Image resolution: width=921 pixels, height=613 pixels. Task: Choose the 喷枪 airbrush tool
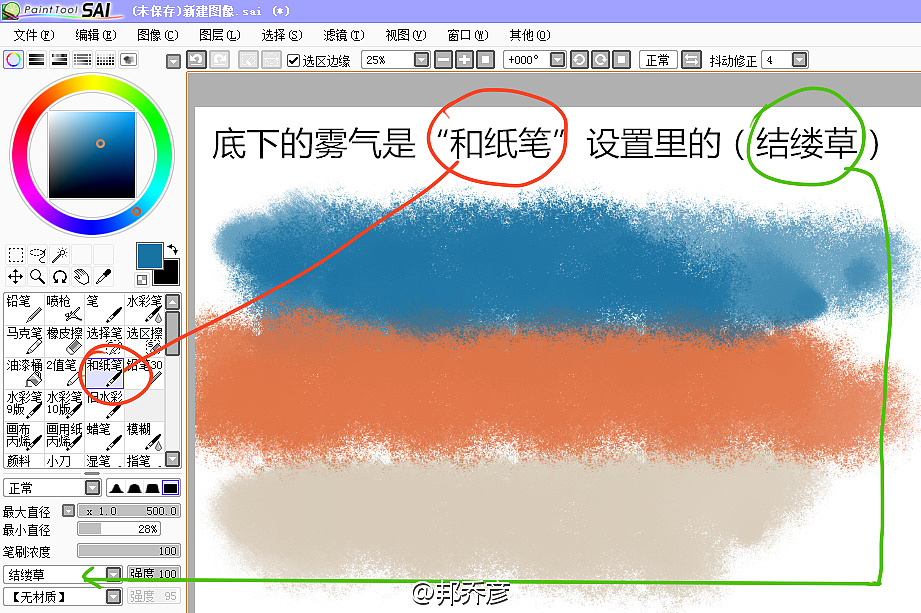(x=64, y=308)
